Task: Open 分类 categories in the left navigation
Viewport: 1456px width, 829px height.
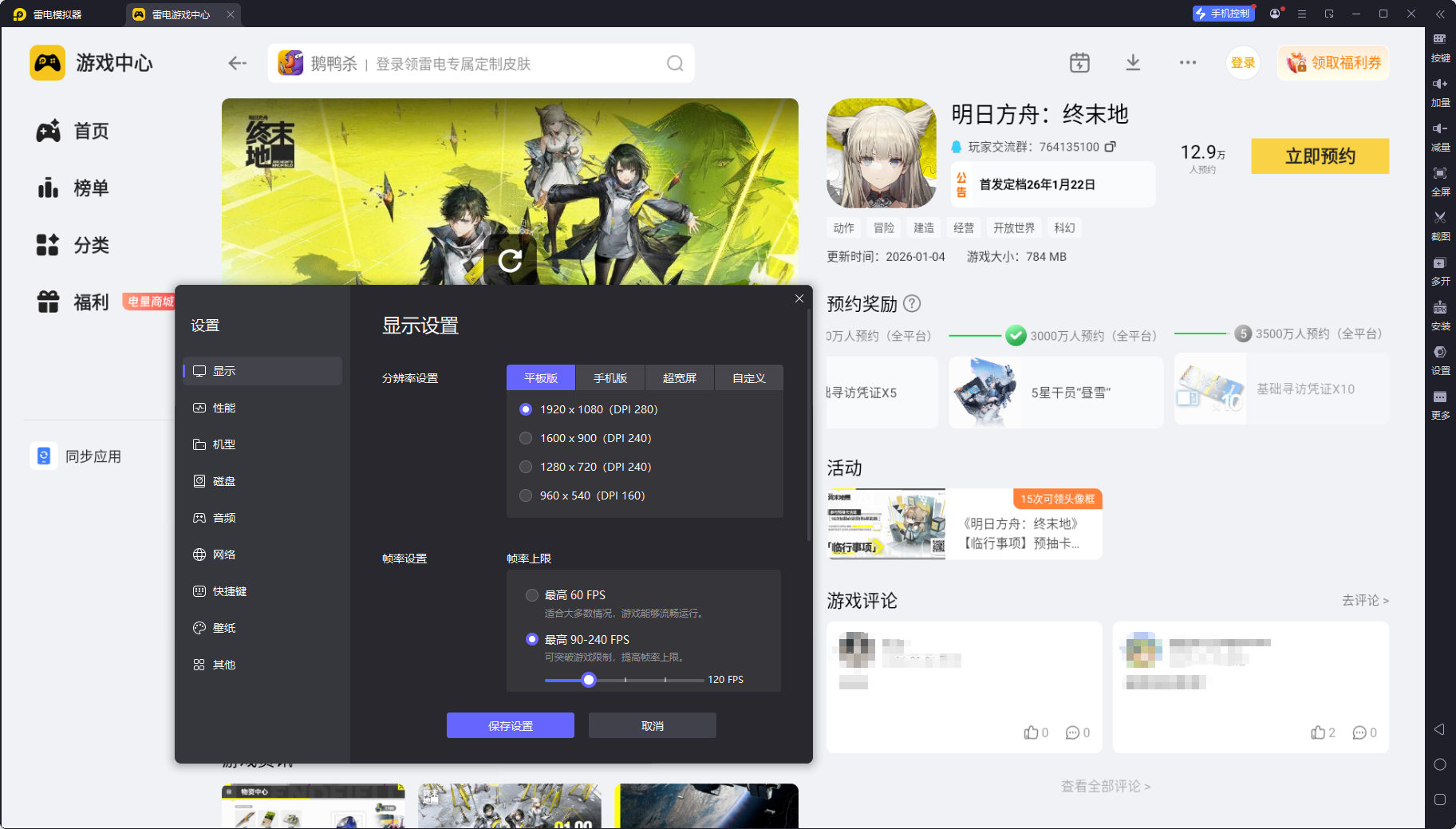Action: (73, 245)
